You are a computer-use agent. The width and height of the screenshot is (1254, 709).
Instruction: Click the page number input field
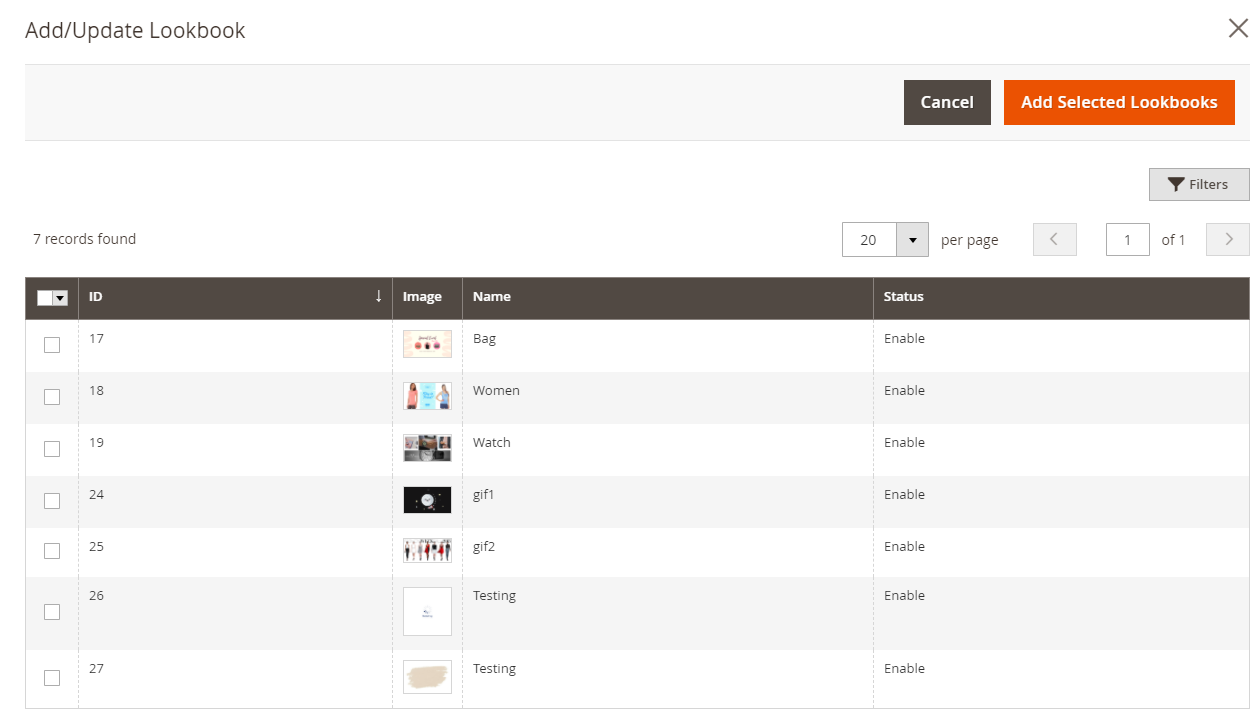(1127, 240)
